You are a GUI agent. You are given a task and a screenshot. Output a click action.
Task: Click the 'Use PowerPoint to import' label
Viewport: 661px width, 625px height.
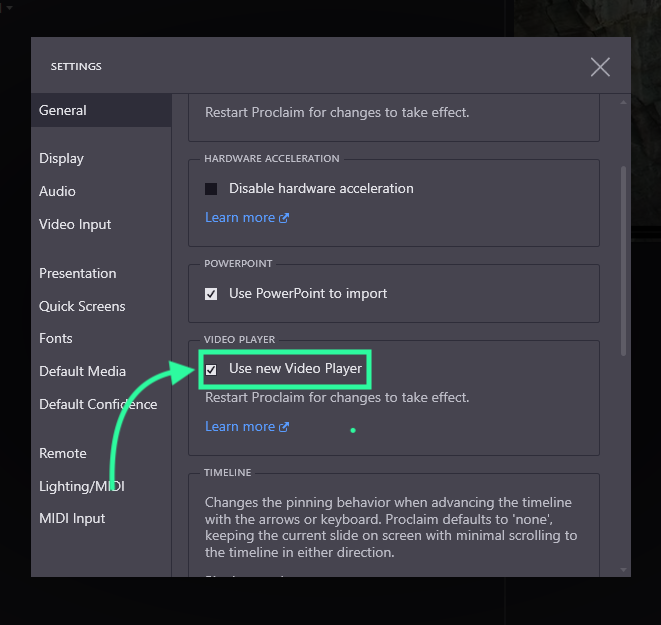click(308, 293)
